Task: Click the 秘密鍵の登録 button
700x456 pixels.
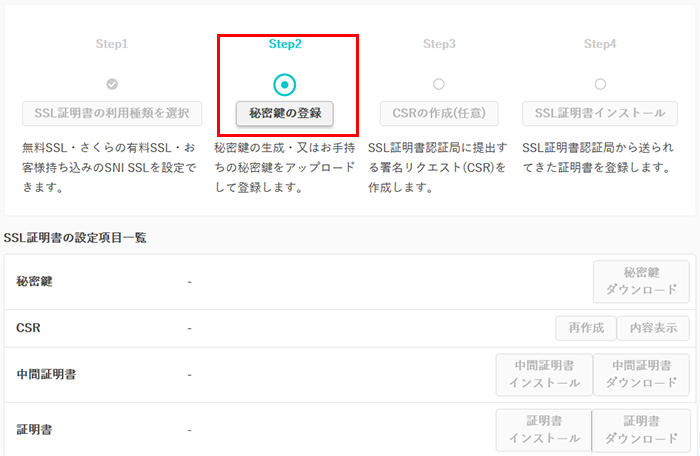Action: point(285,113)
